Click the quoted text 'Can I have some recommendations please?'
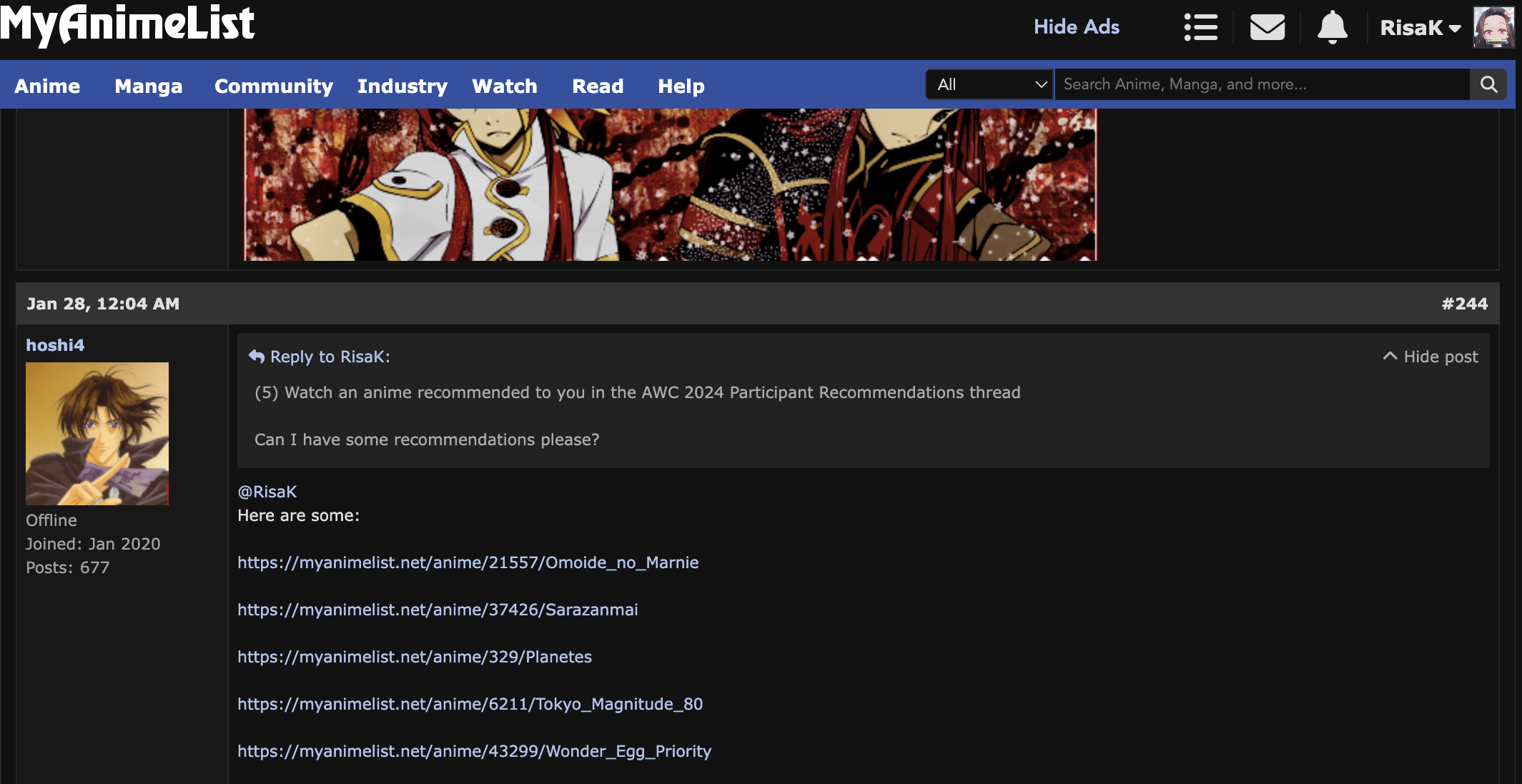The width and height of the screenshot is (1522, 784). (427, 440)
